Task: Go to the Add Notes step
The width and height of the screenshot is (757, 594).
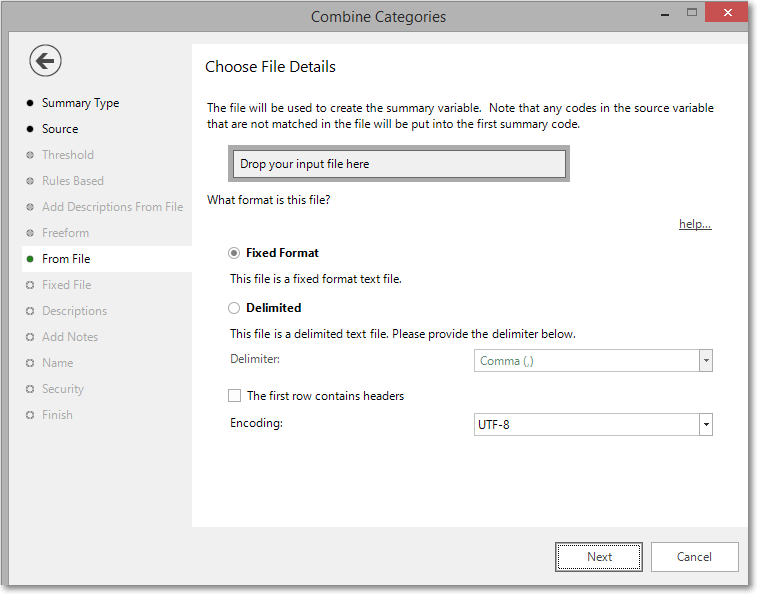Action: 70,337
